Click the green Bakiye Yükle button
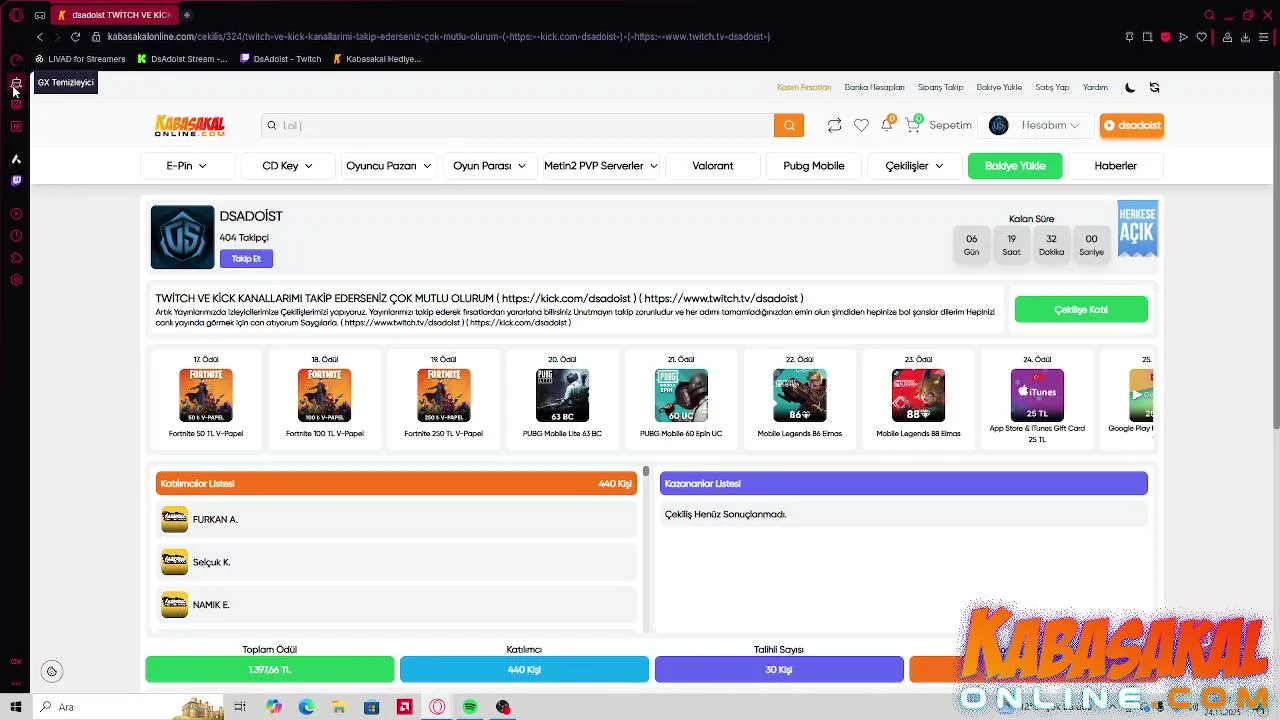Image resolution: width=1280 pixels, height=720 pixels. coord(1015,166)
